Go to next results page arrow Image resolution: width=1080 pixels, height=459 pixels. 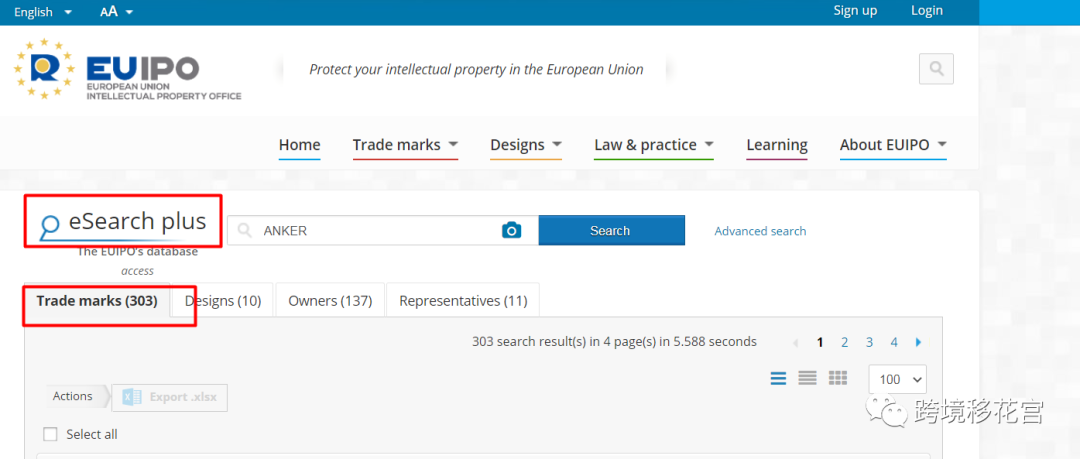pos(919,342)
